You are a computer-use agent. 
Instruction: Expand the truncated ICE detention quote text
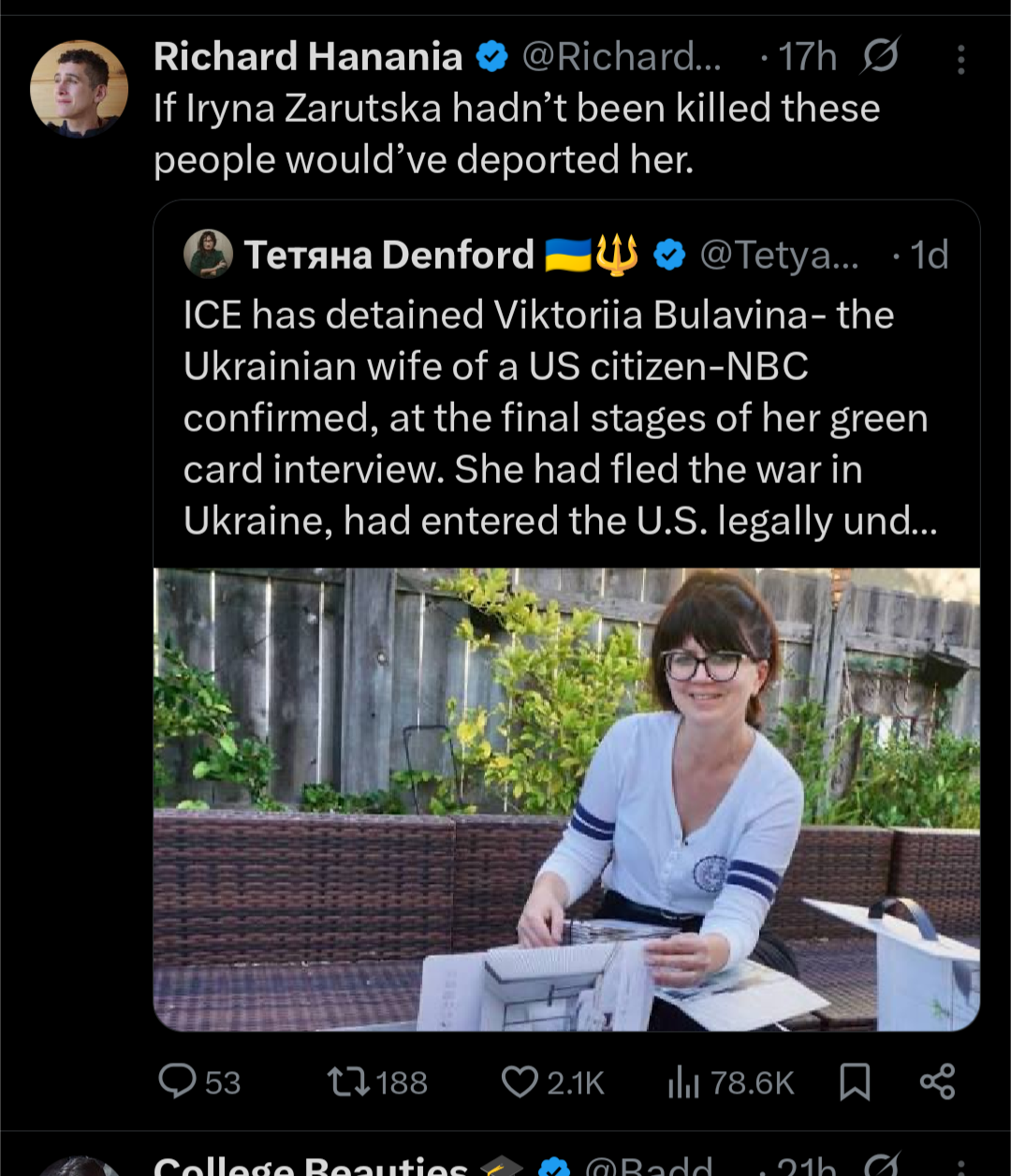click(559, 418)
